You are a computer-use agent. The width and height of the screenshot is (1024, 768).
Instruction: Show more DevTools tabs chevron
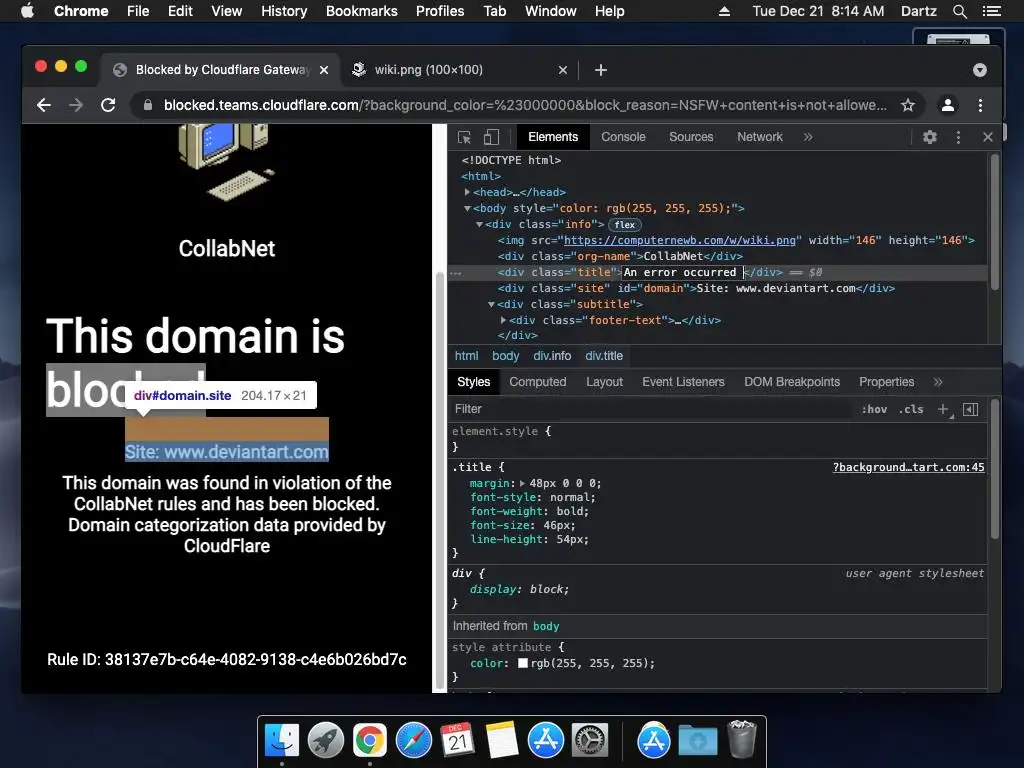(808, 137)
